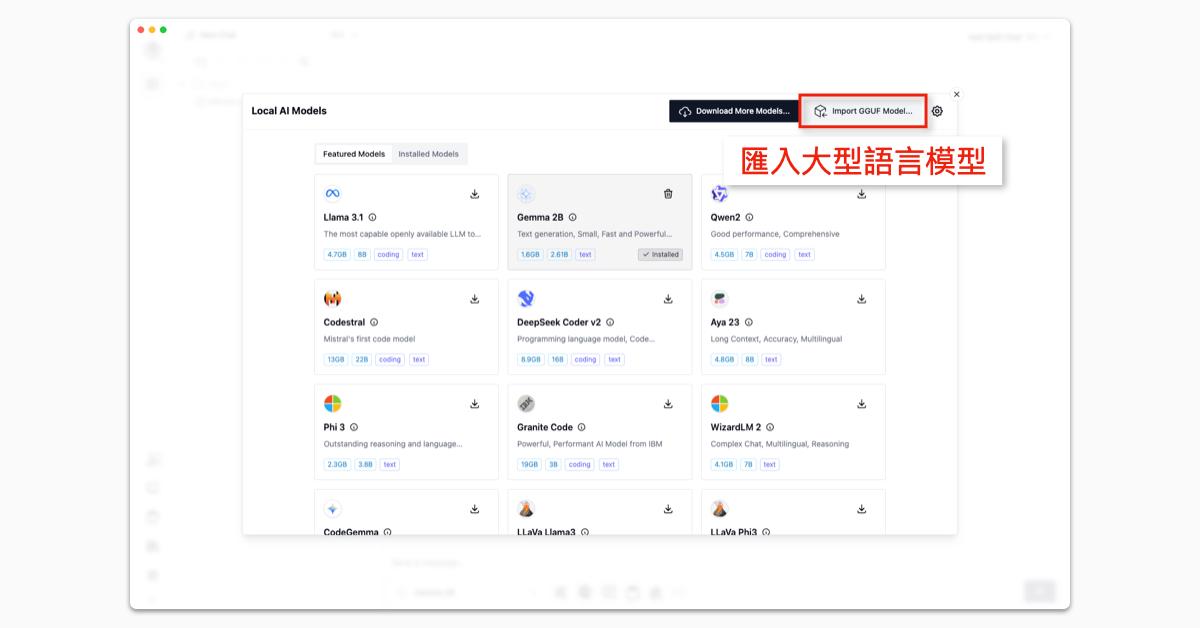Screen dimensions: 1200x628
Task: Switch to the Featured Models tab
Action: (354, 154)
